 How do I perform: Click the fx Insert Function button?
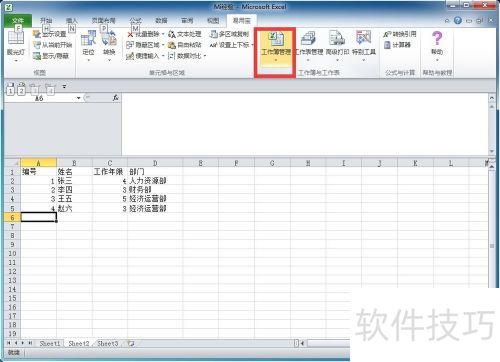[116, 98]
